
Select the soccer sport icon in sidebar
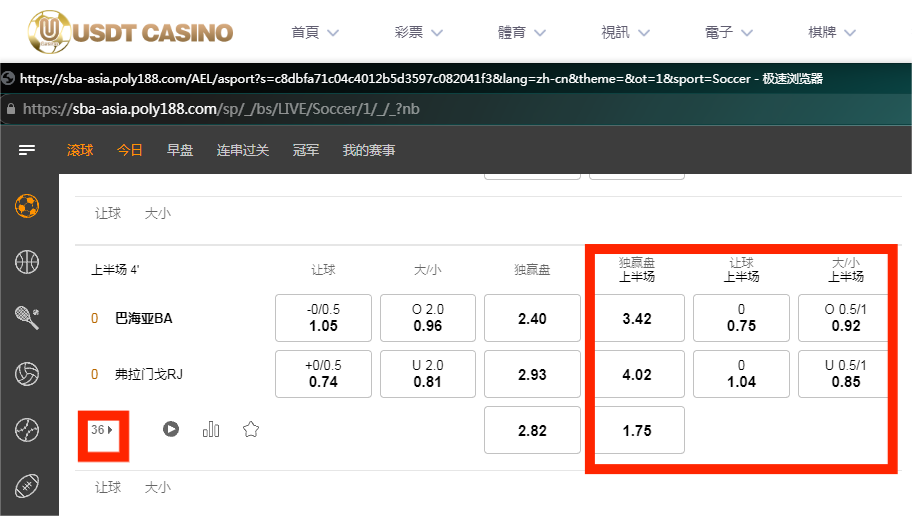pos(27,206)
